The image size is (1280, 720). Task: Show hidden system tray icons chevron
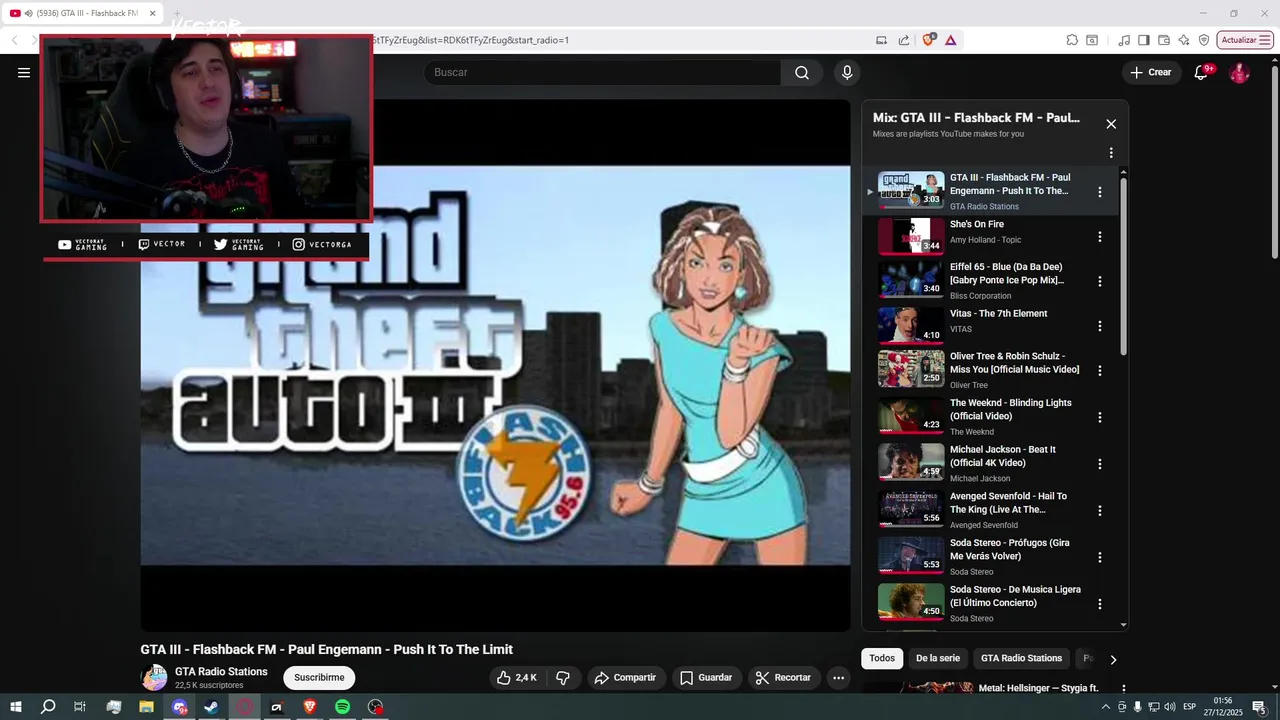click(1105, 707)
